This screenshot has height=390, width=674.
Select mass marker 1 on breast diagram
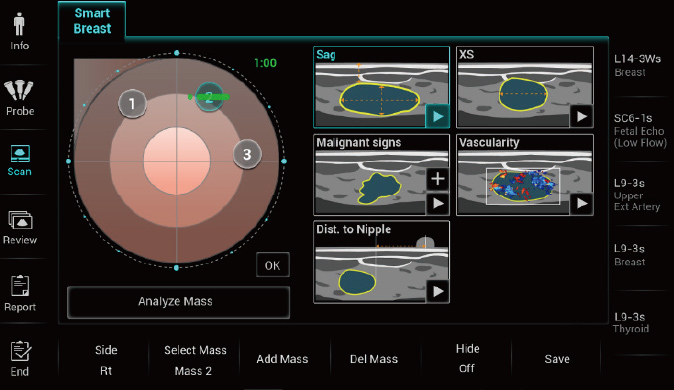coord(132,104)
